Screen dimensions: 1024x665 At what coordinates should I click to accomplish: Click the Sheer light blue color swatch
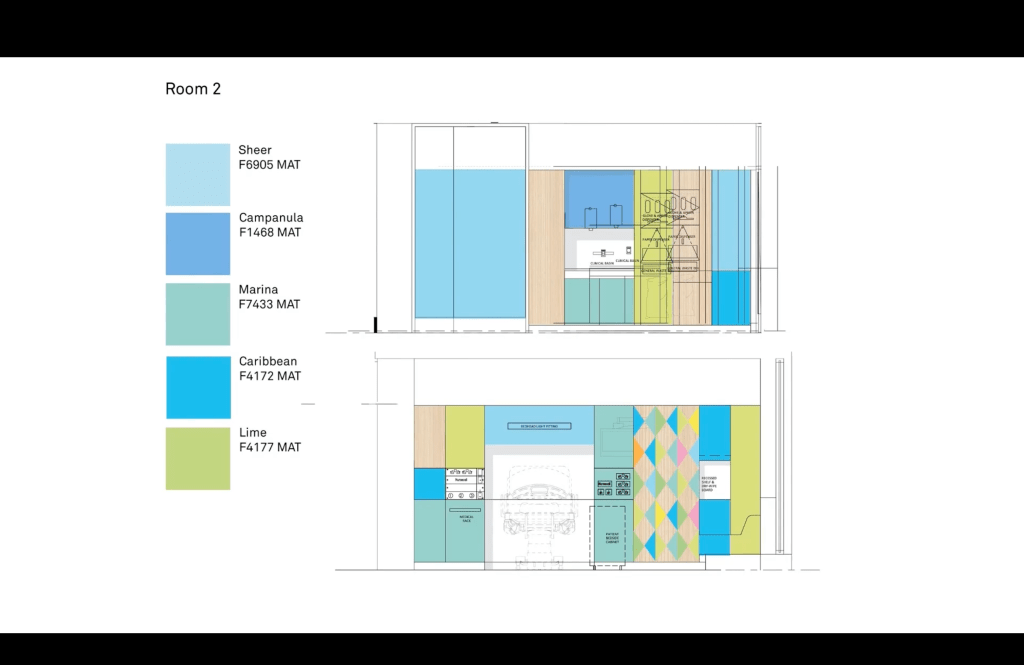(x=197, y=174)
